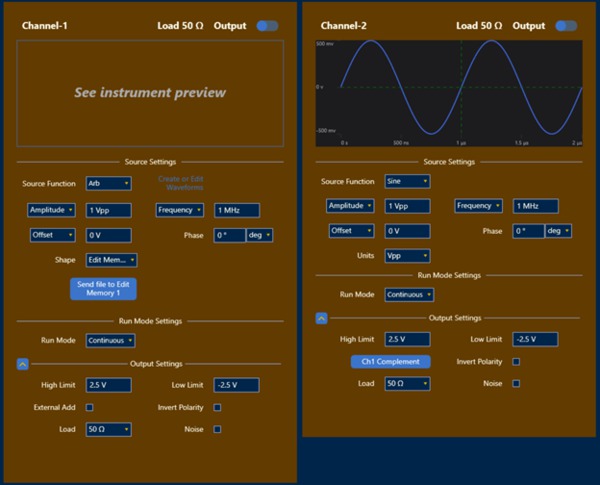
Task: Enable Channel-1 External Add checkbox
Action: (x=90, y=407)
